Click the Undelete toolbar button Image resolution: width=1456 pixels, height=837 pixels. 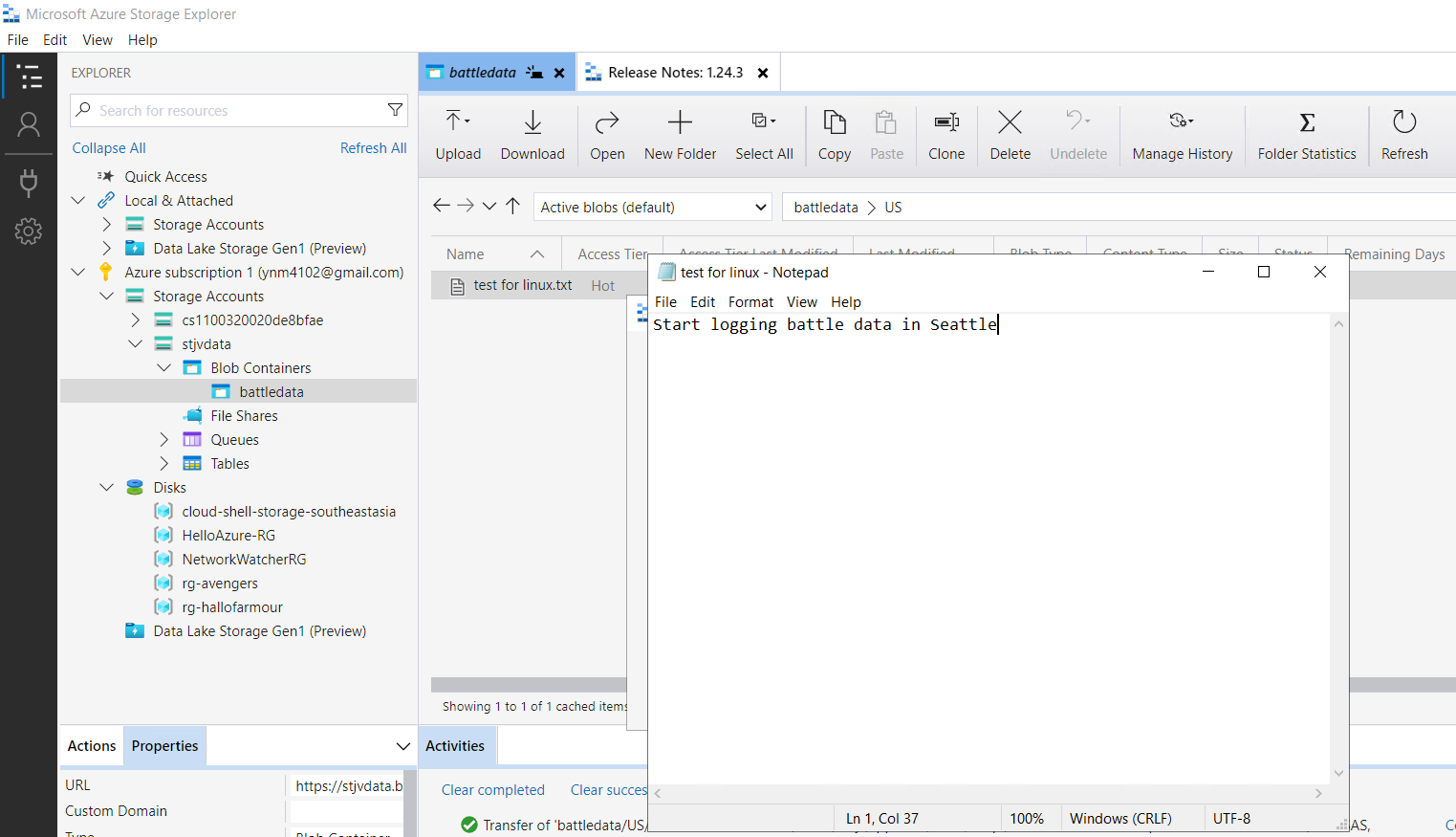[x=1078, y=135]
